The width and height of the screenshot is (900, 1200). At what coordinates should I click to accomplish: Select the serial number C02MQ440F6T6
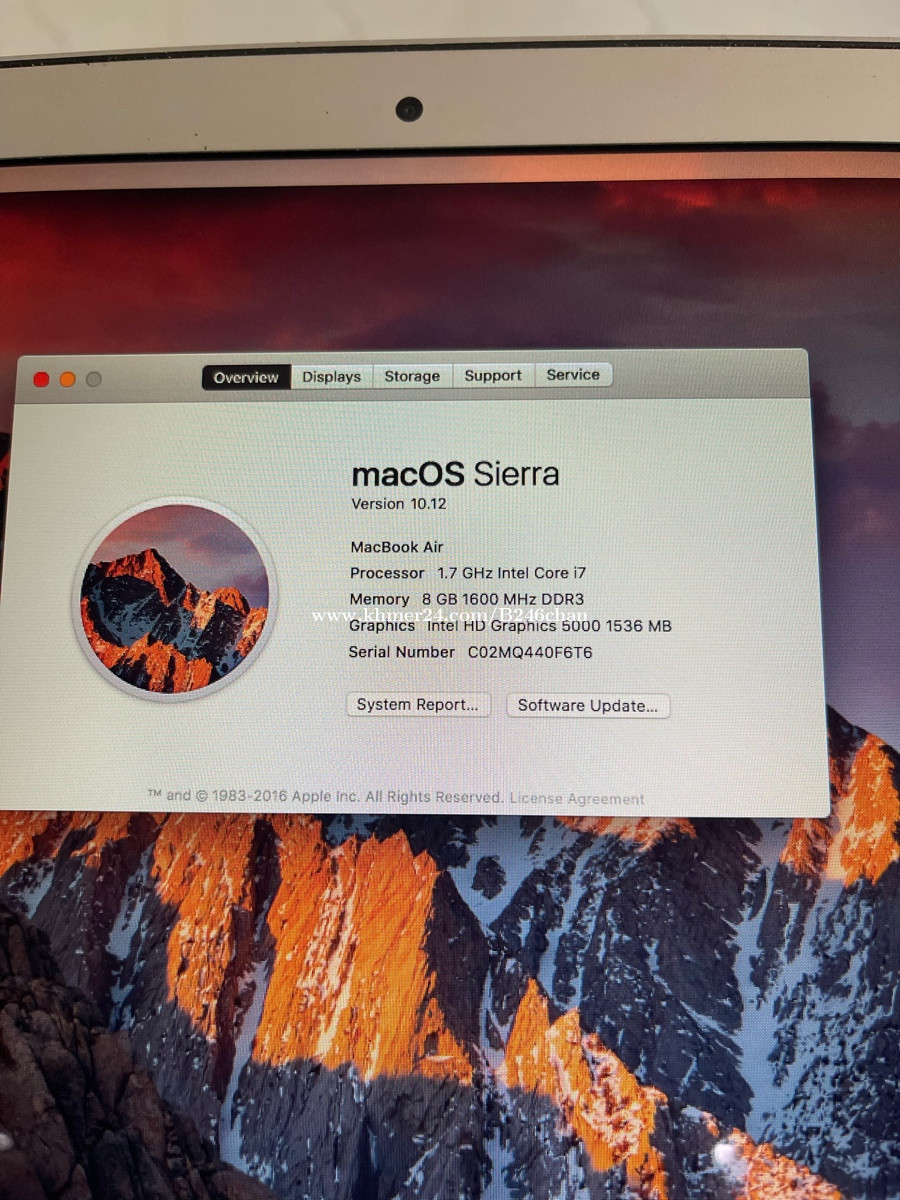[530, 652]
